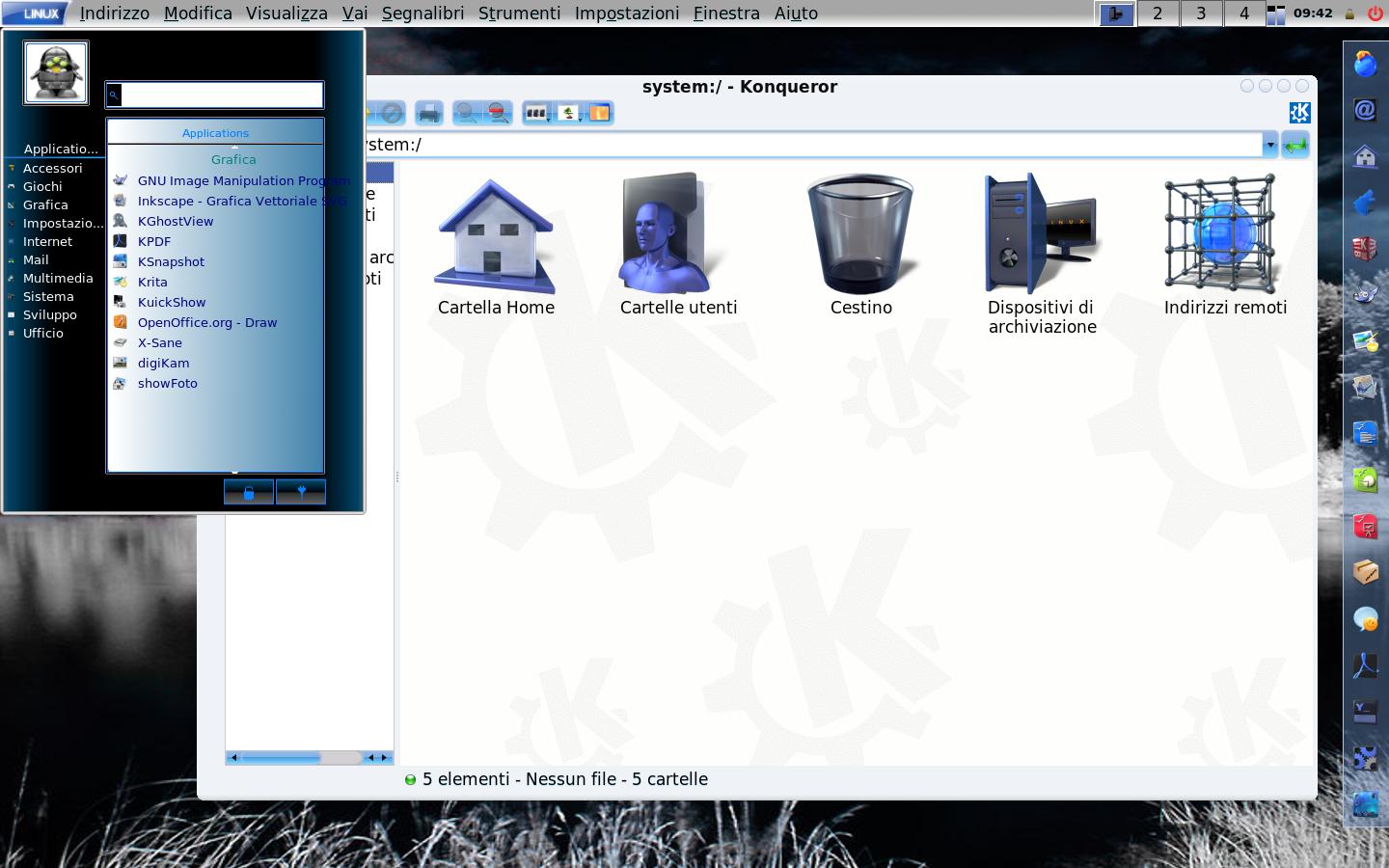
Task: Select the Sviluppo category
Action: click(x=49, y=314)
